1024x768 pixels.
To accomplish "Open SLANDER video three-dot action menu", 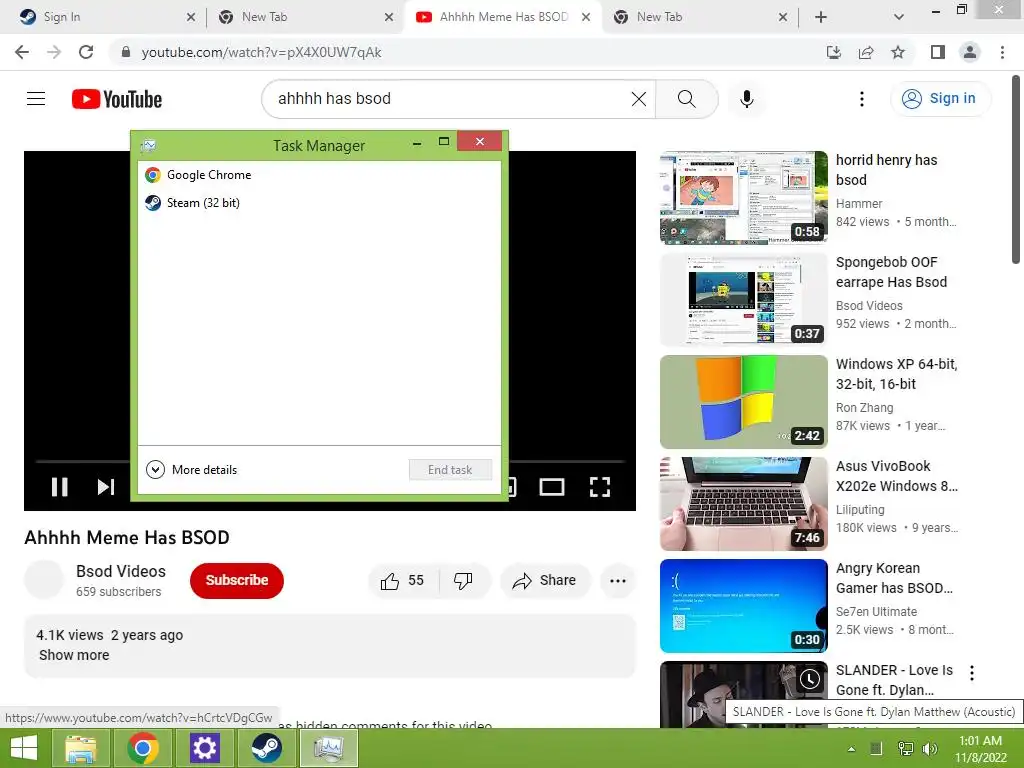I will pos(972,673).
